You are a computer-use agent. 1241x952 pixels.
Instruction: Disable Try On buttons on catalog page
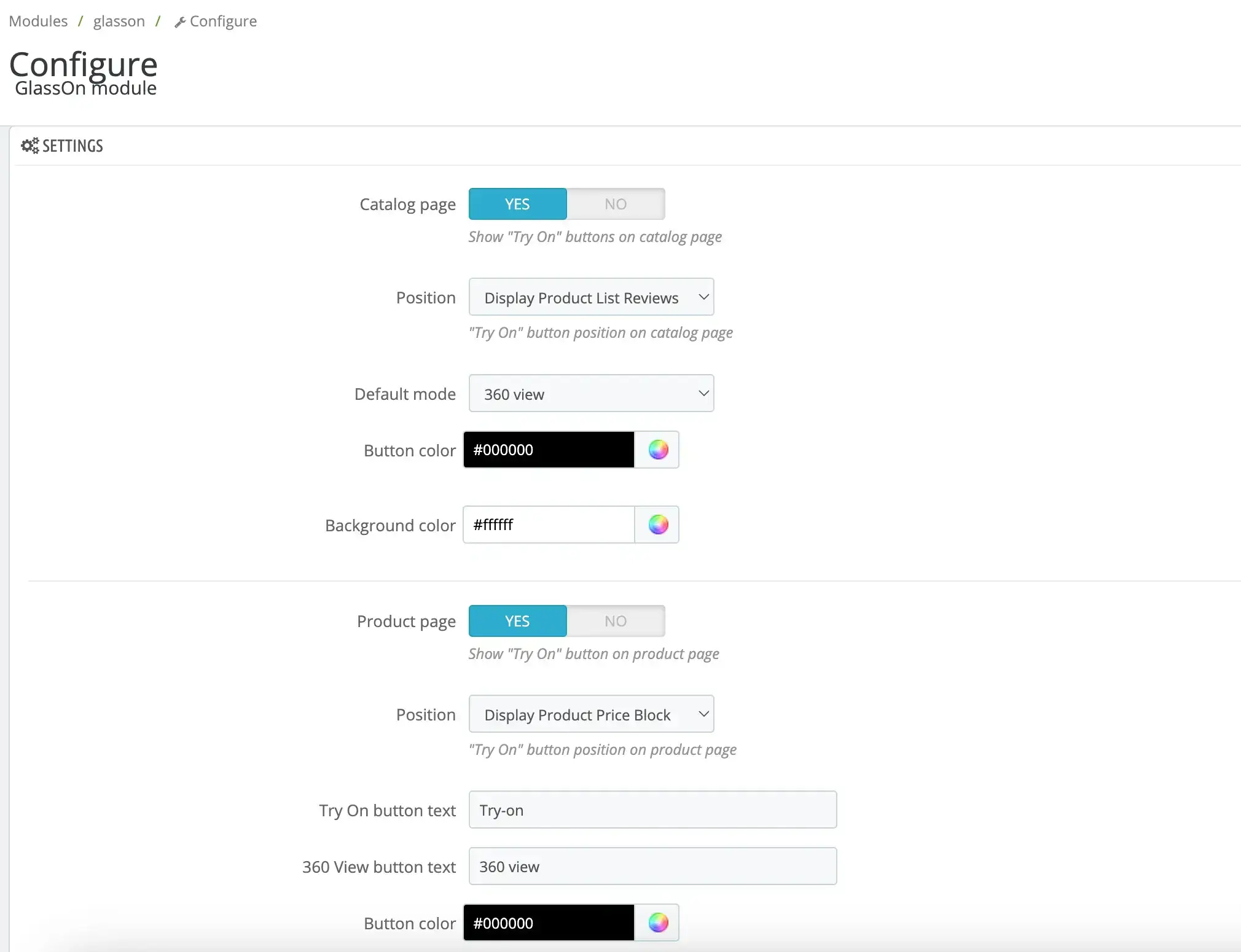[615, 203]
